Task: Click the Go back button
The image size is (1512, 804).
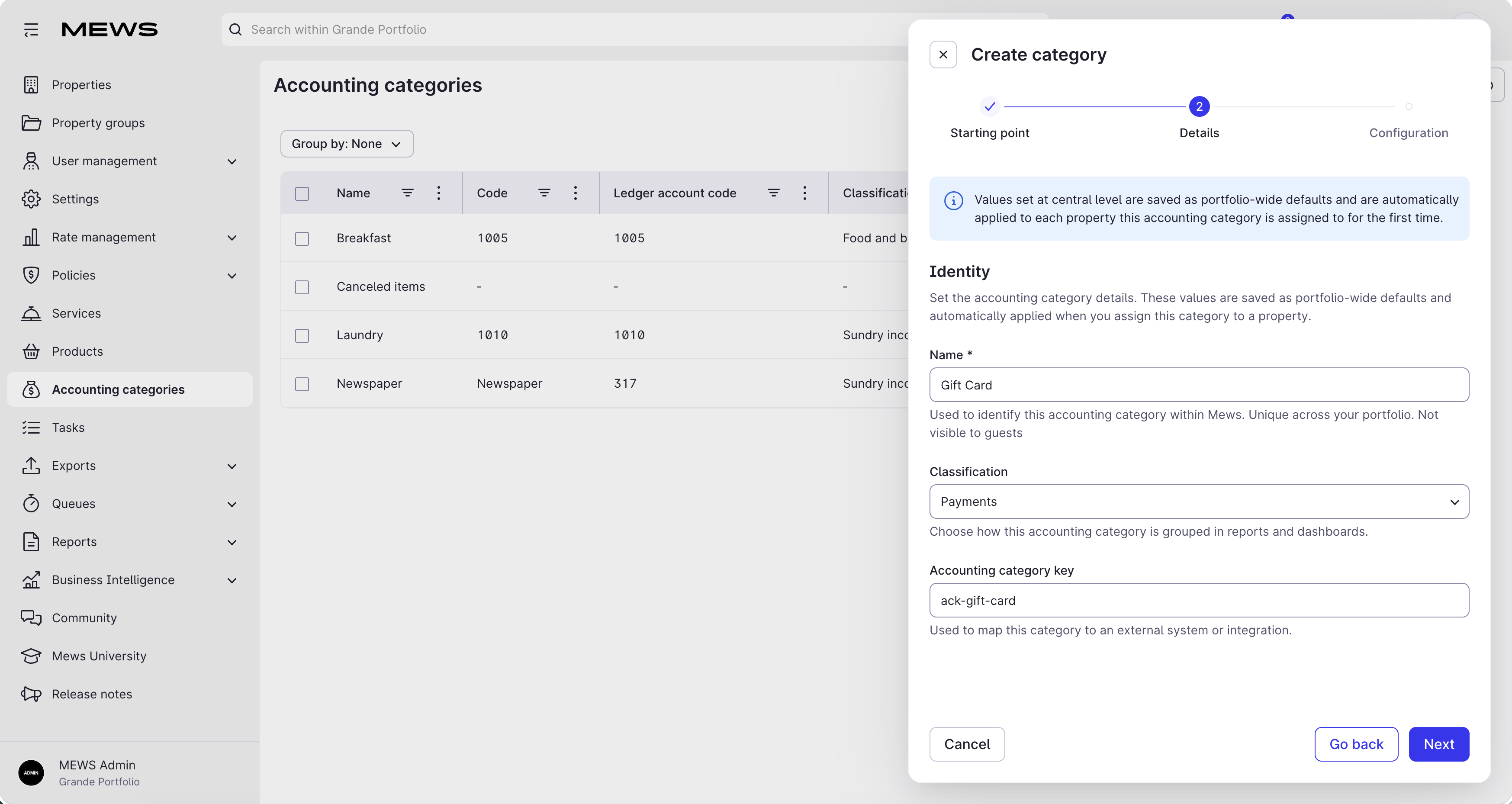Action: 1356,744
